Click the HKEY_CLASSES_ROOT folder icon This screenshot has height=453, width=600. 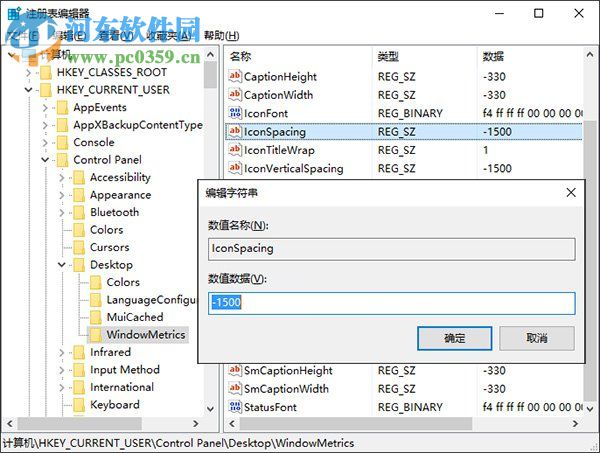point(46,72)
